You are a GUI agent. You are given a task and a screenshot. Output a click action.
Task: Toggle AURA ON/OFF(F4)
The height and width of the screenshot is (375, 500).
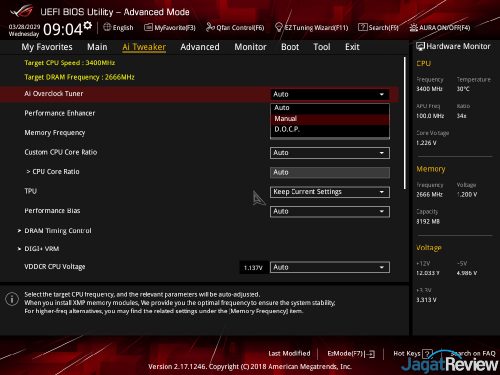[440, 28]
